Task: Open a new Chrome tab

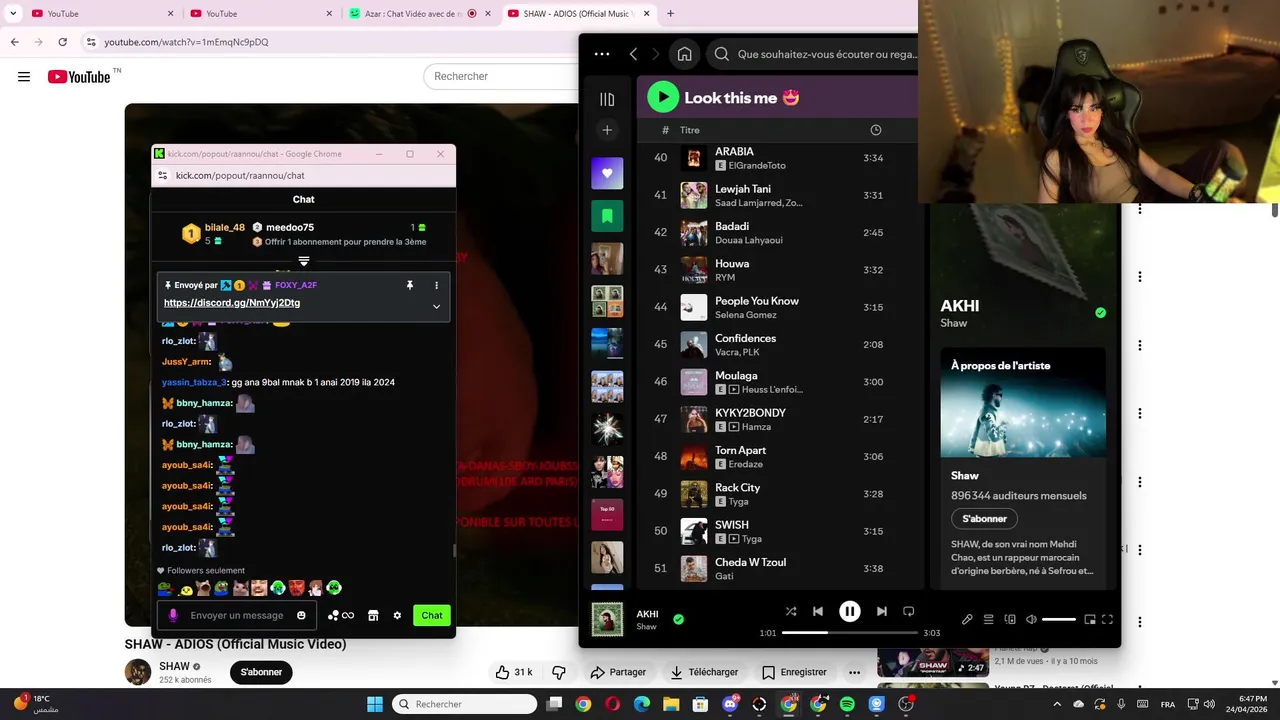Action: 670,14
